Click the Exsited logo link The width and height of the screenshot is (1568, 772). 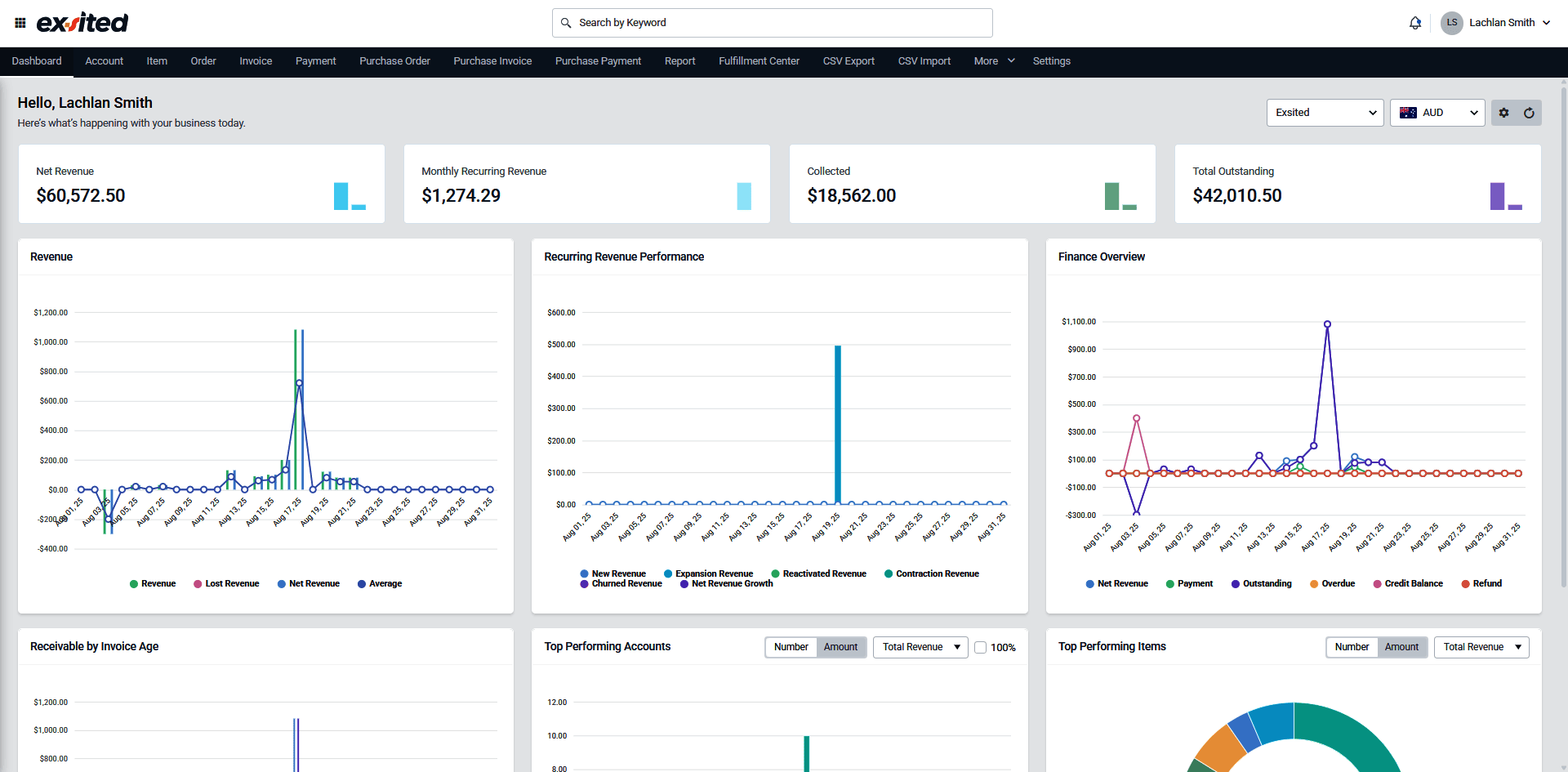pyautogui.click(x=82, y=23)
